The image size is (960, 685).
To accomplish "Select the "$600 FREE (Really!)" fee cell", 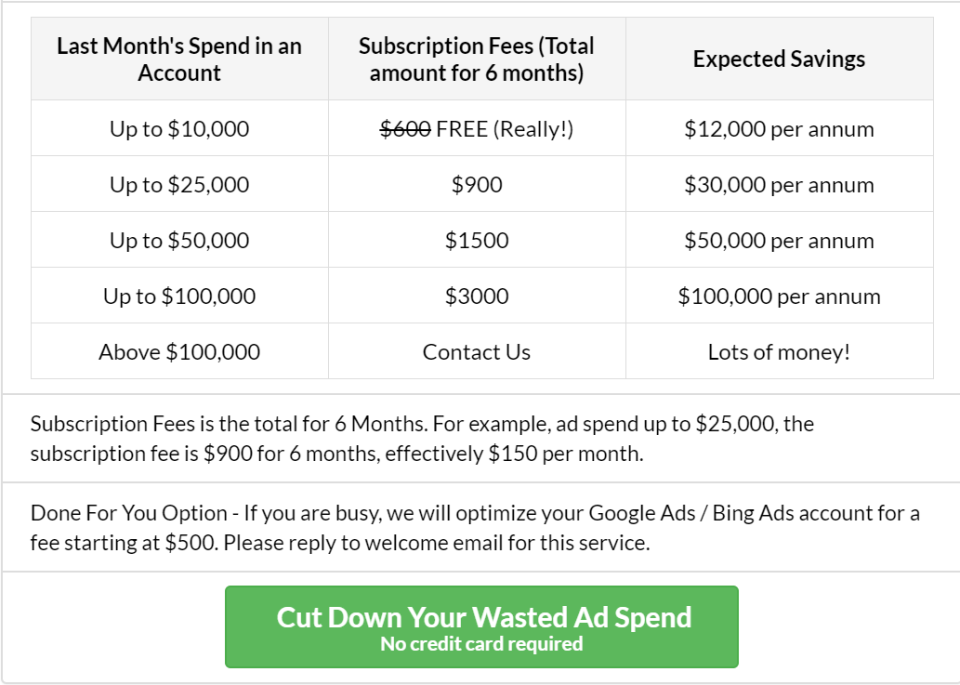I will [x=476, y=129].
